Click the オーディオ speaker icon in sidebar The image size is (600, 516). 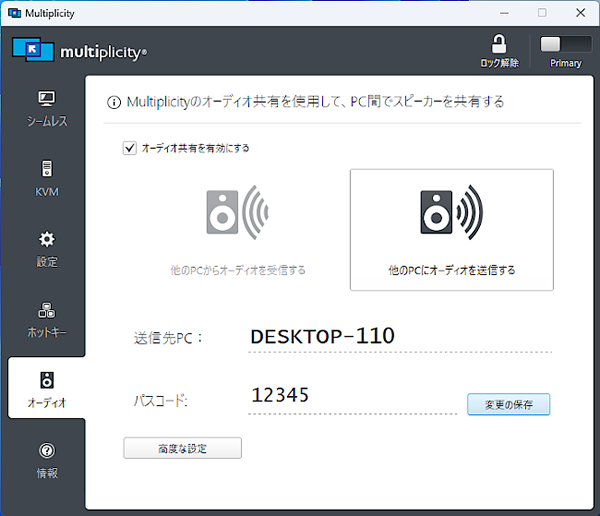pos(46,380)
